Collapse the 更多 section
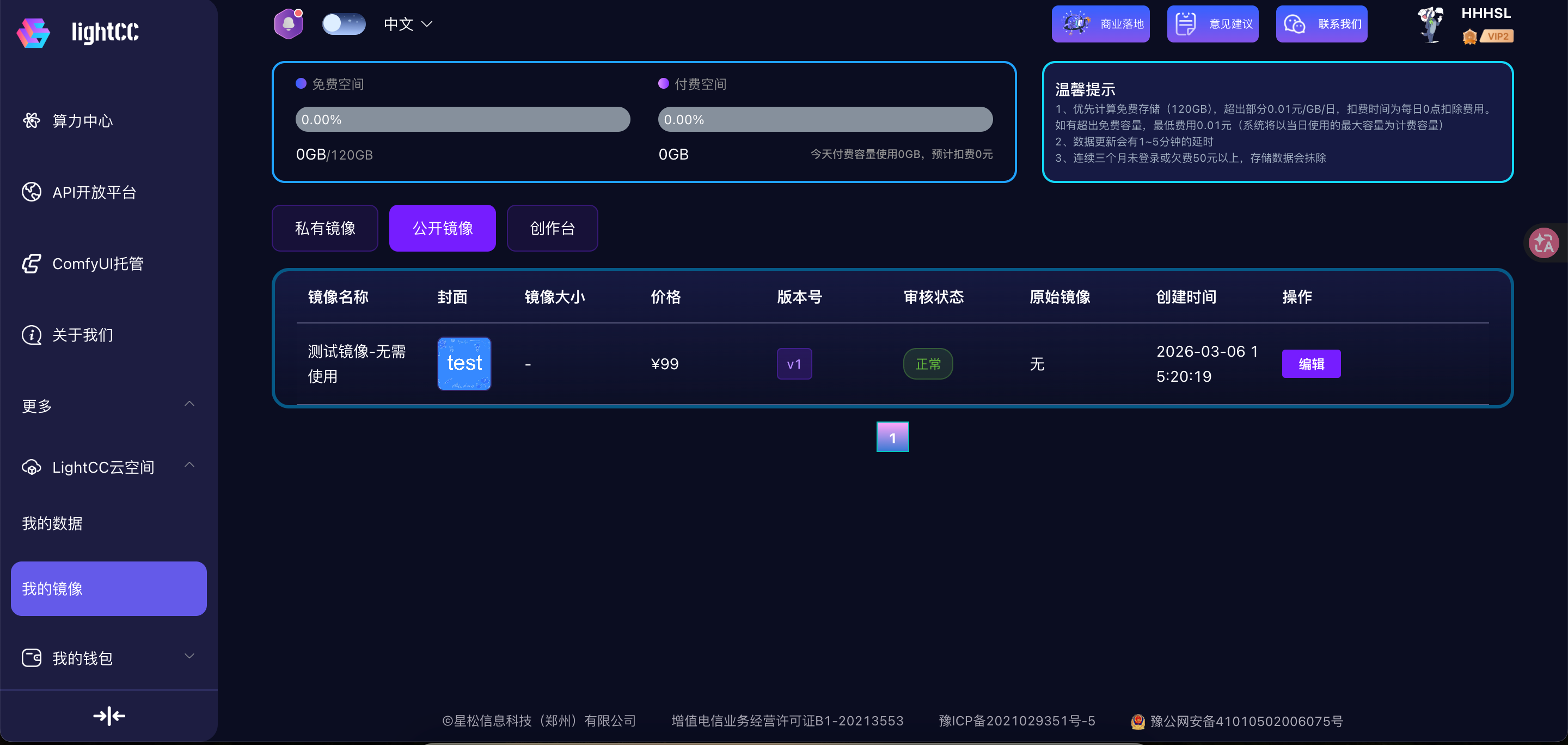This screenshot has width=1568, height=745. point(189,404)
